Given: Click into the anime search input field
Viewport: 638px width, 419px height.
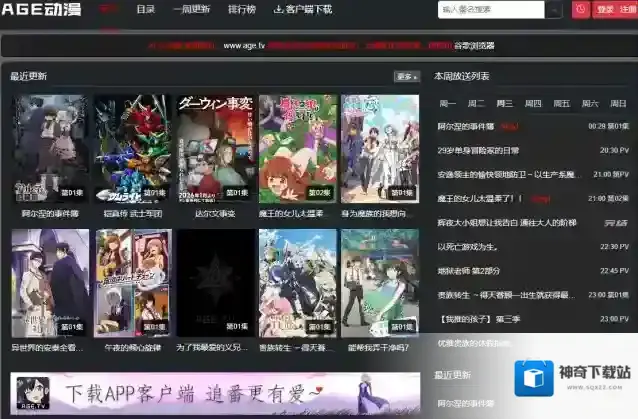Looking at the screenshot, I should coord(491,9).
